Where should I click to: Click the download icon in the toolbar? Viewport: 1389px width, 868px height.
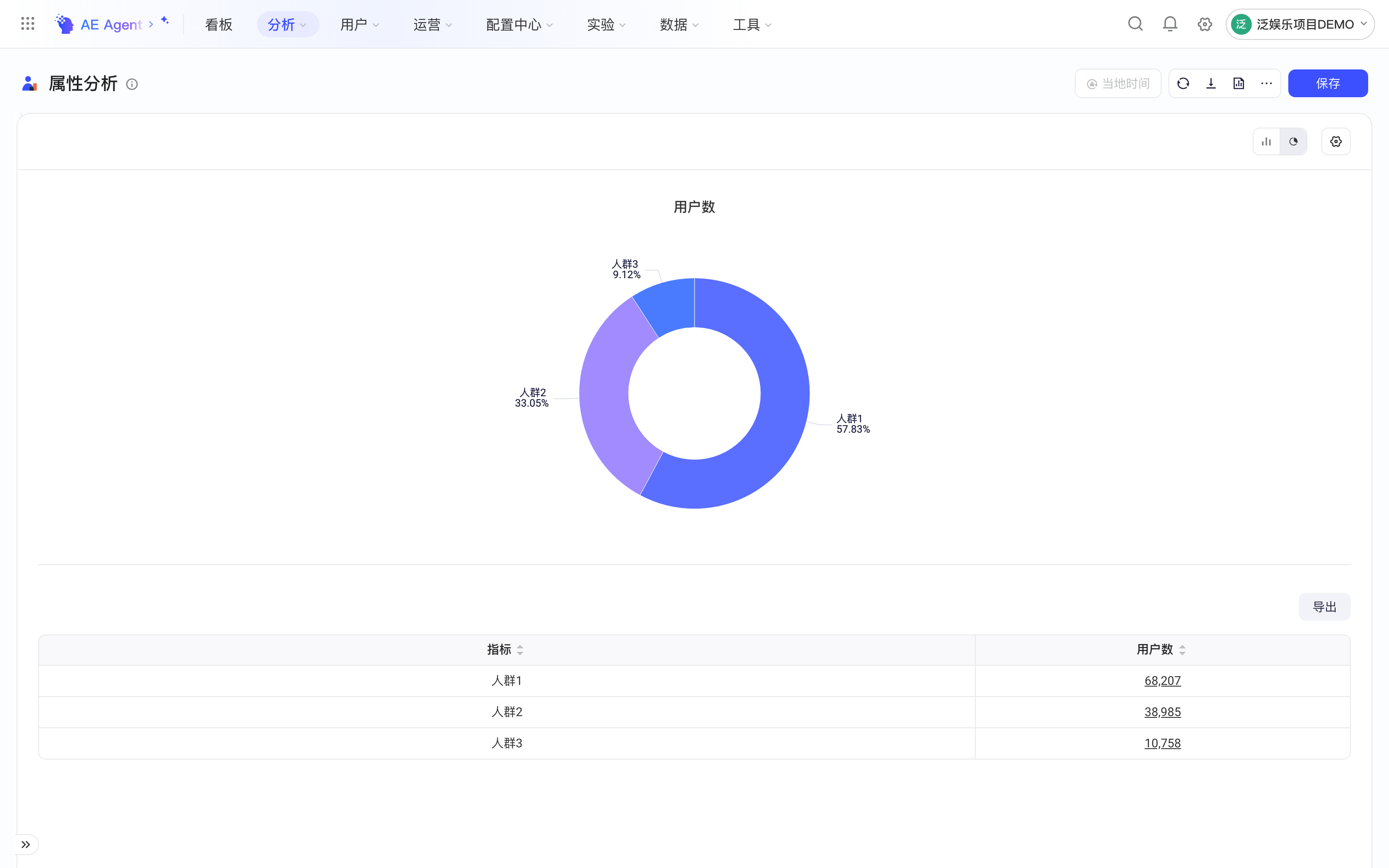[x=1211, y=84]
